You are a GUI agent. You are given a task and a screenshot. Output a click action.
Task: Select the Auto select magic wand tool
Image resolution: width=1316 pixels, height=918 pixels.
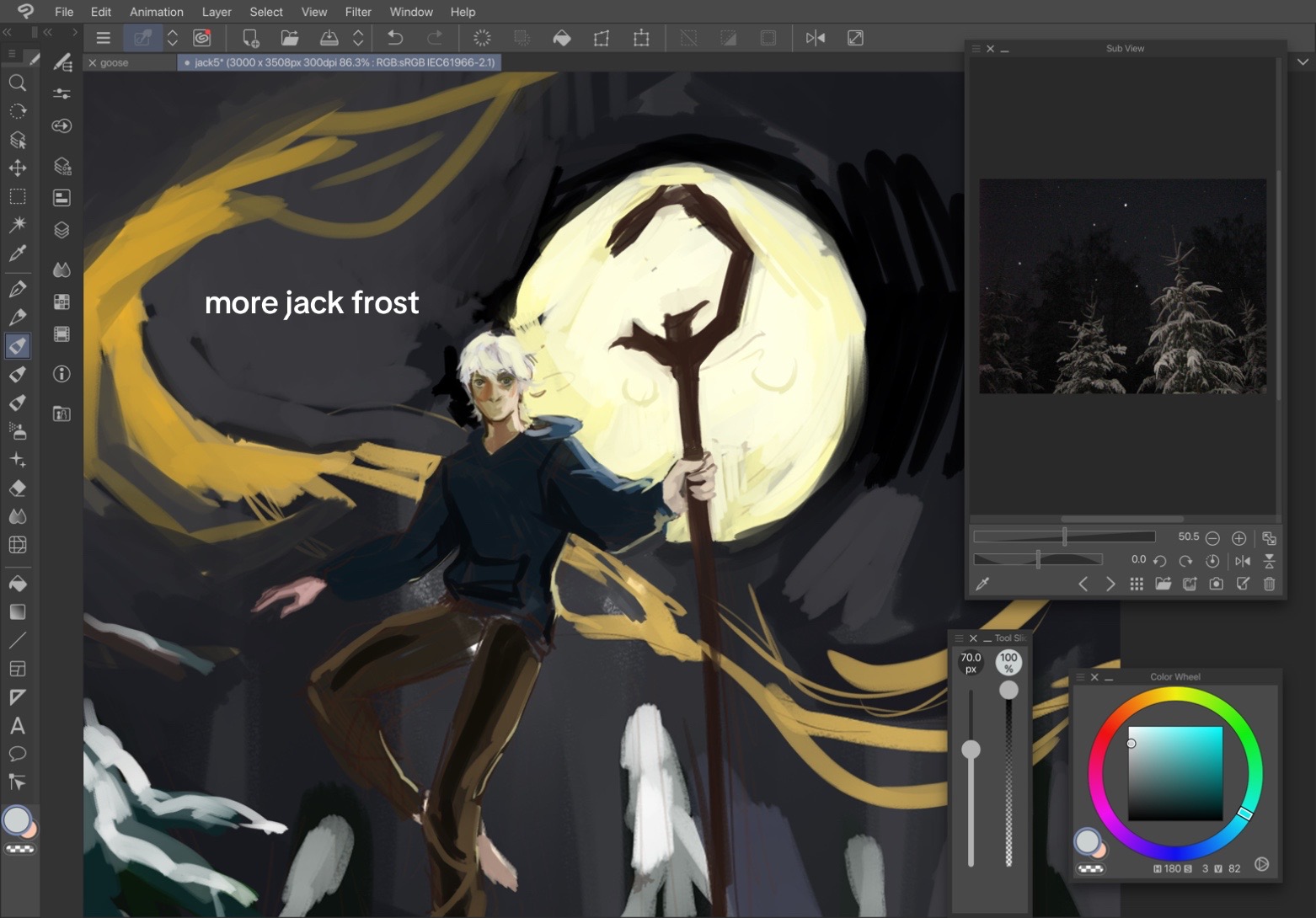[x=17, y=225]
